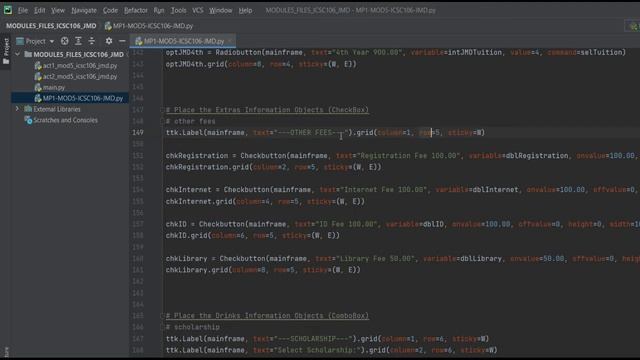
Task: Hide the Project panel with minus icon
Action: [122, 41]
